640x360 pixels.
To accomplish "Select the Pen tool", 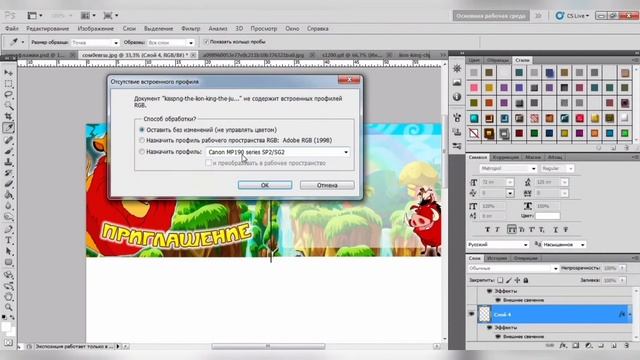I will (x=8, y=229).
